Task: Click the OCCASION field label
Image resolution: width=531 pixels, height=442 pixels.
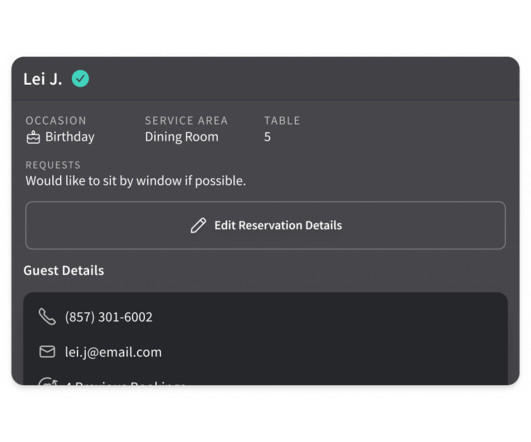Action: click(56, 121)
